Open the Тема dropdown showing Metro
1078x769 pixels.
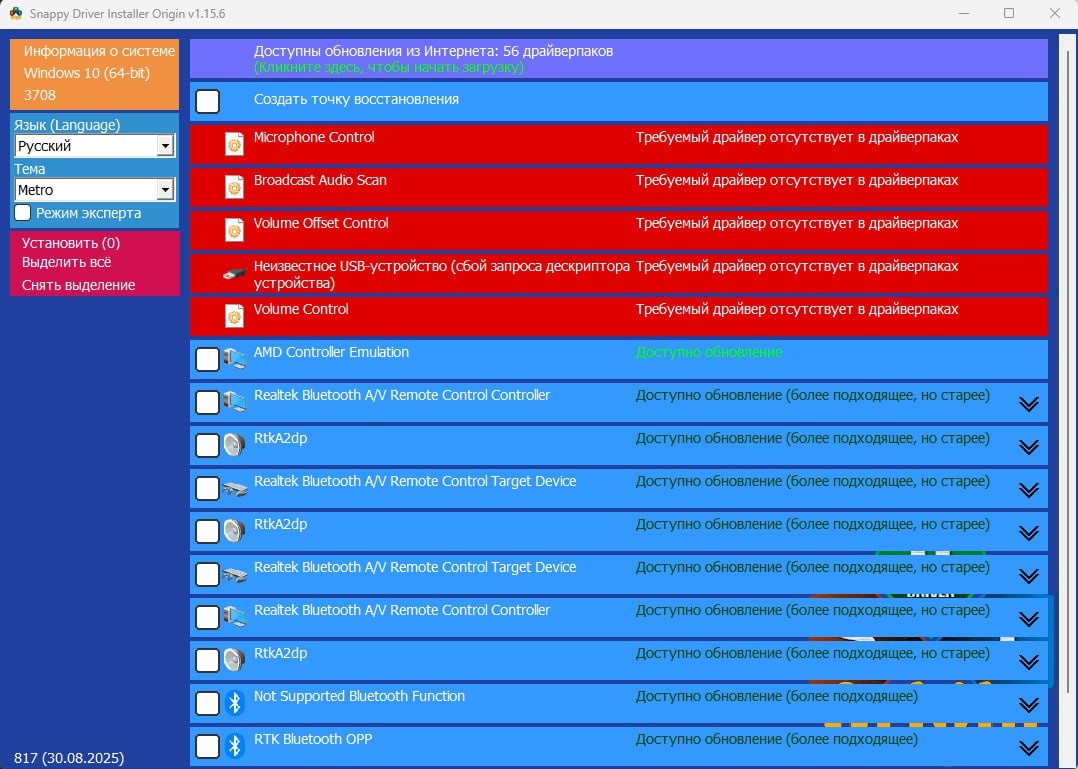[x=95, y=190]
